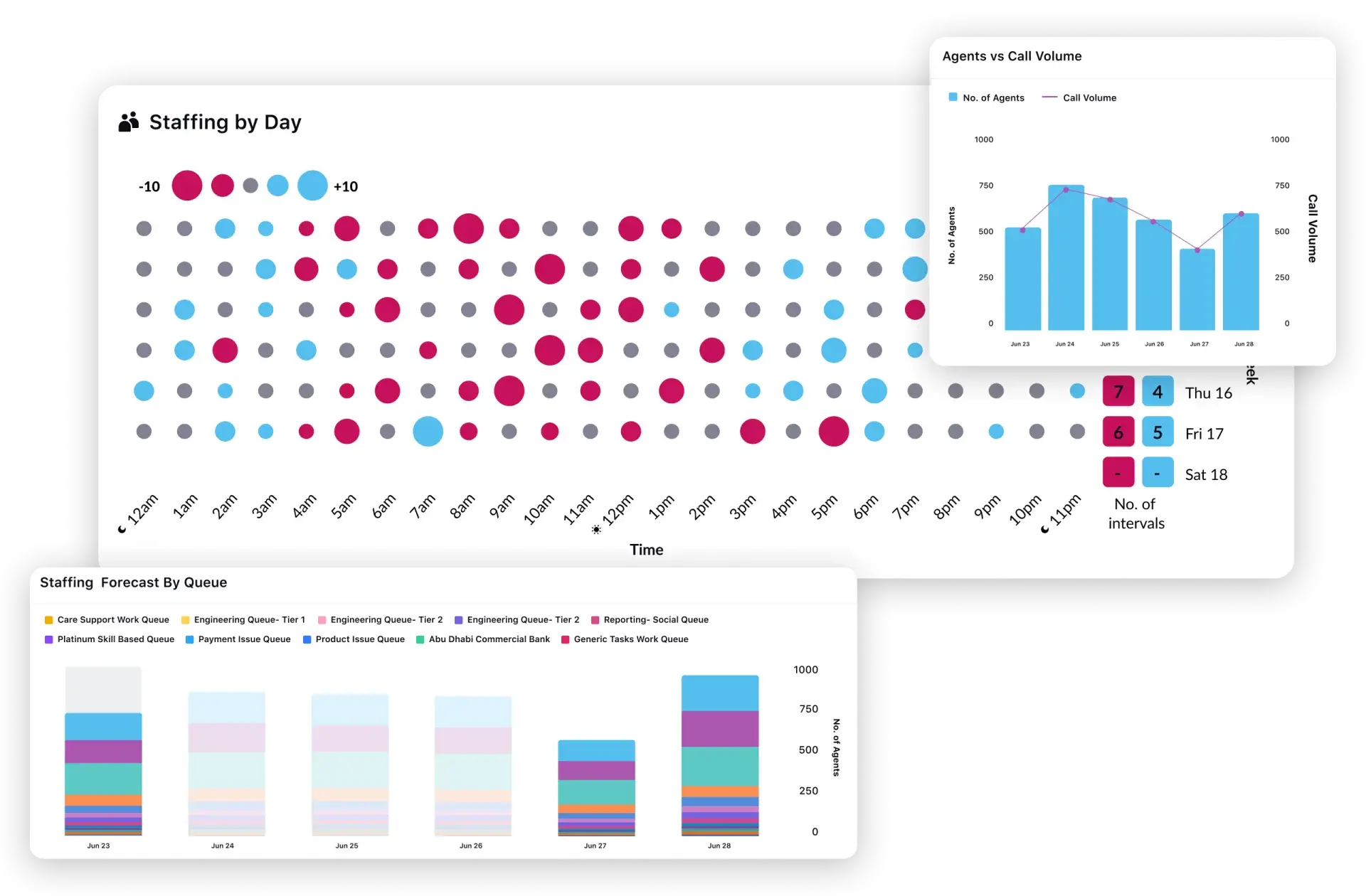Click the largest blue +10 legend bubble
The width and height of the screenshot is (1366, 896).
coord(312,186)
